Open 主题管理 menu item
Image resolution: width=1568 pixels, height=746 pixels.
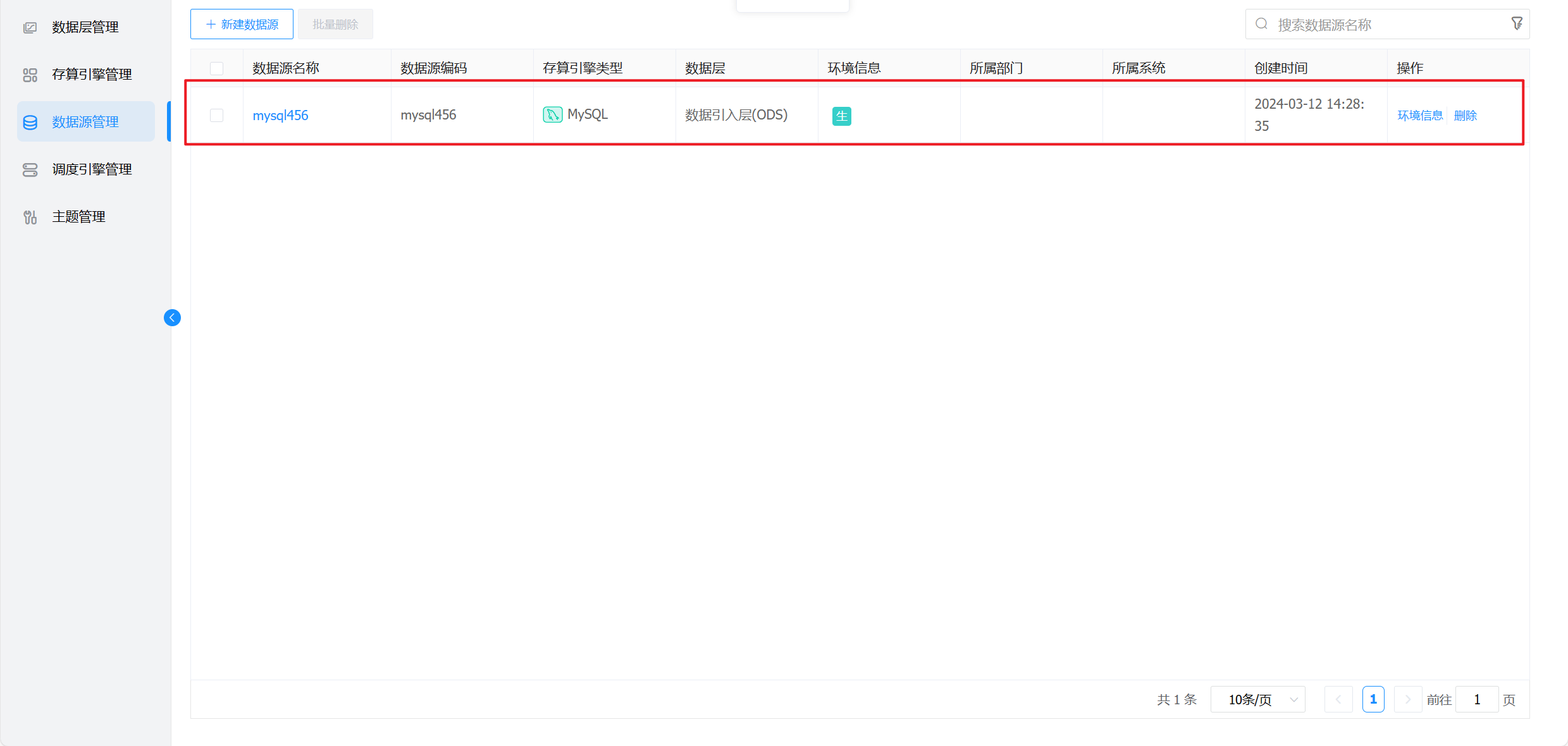tap(78, 217)
